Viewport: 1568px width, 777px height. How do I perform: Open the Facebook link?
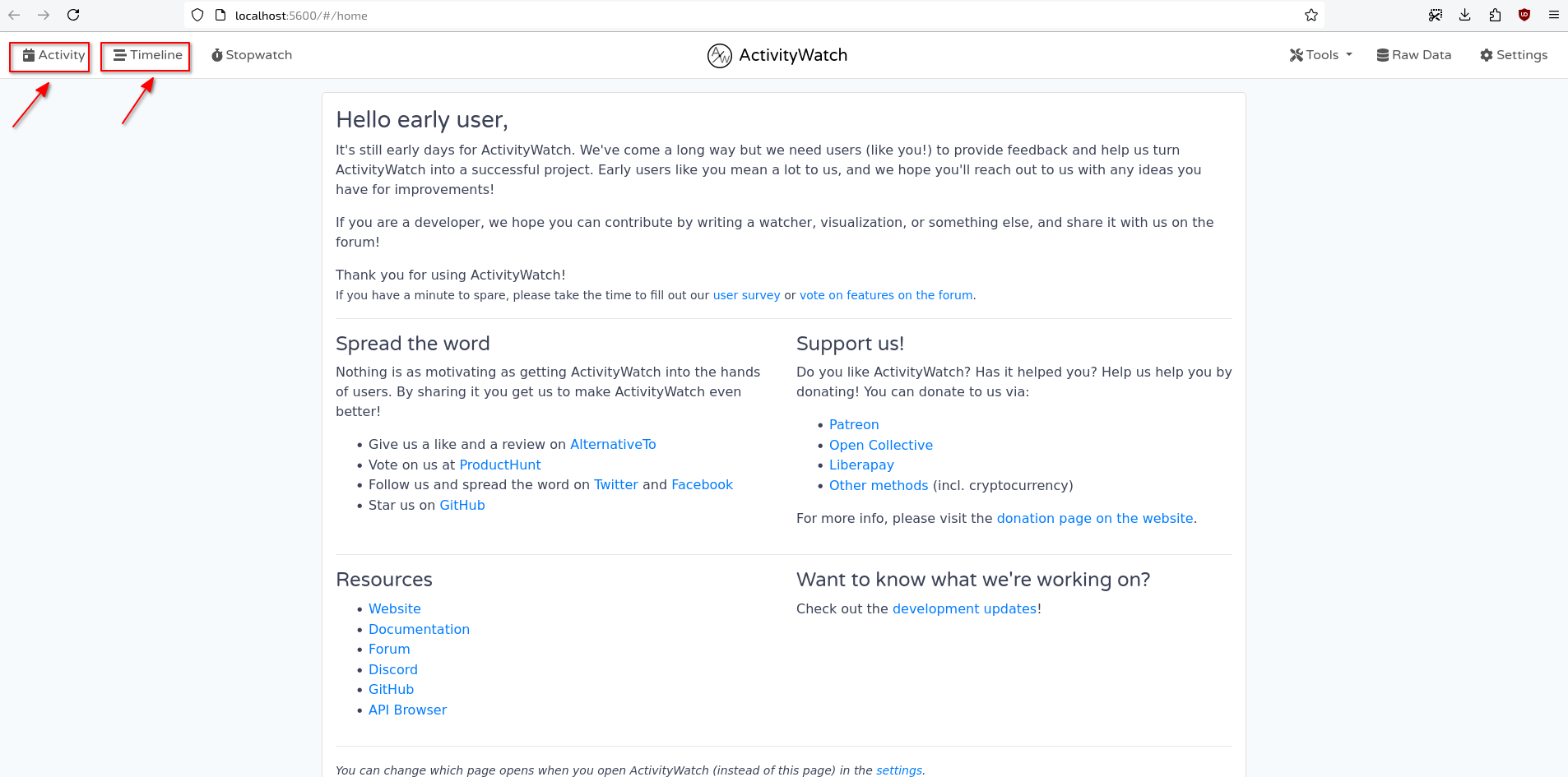702,484
